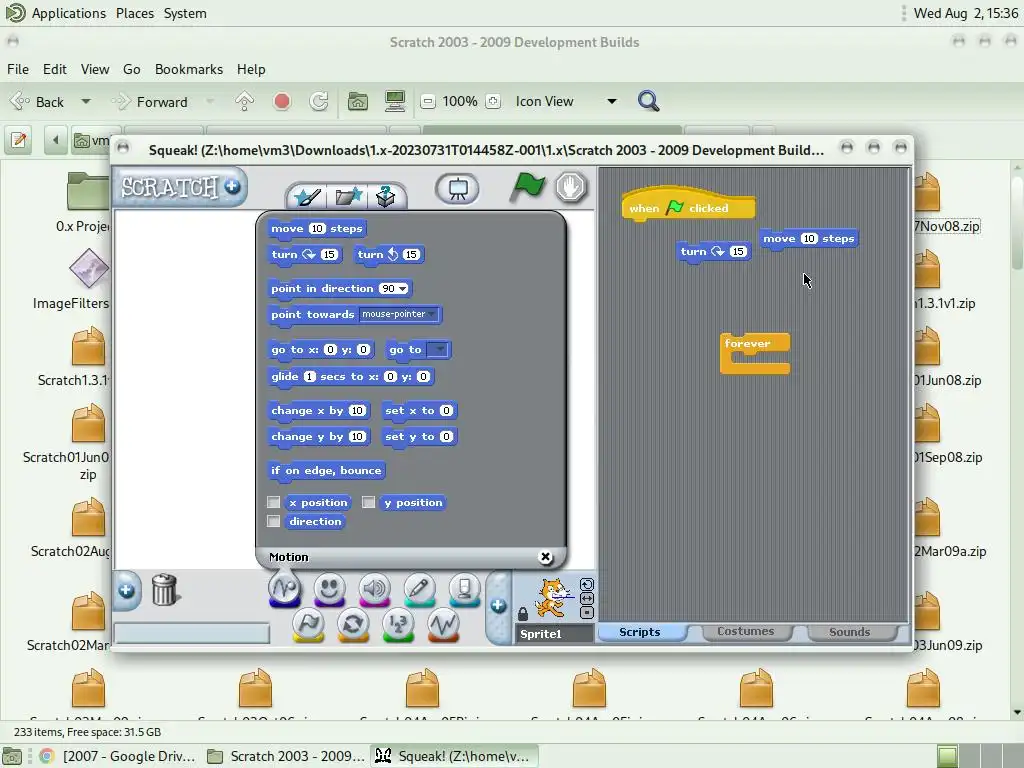Click the stop sign hand button
1024x768 pixels.
[571, 187]
